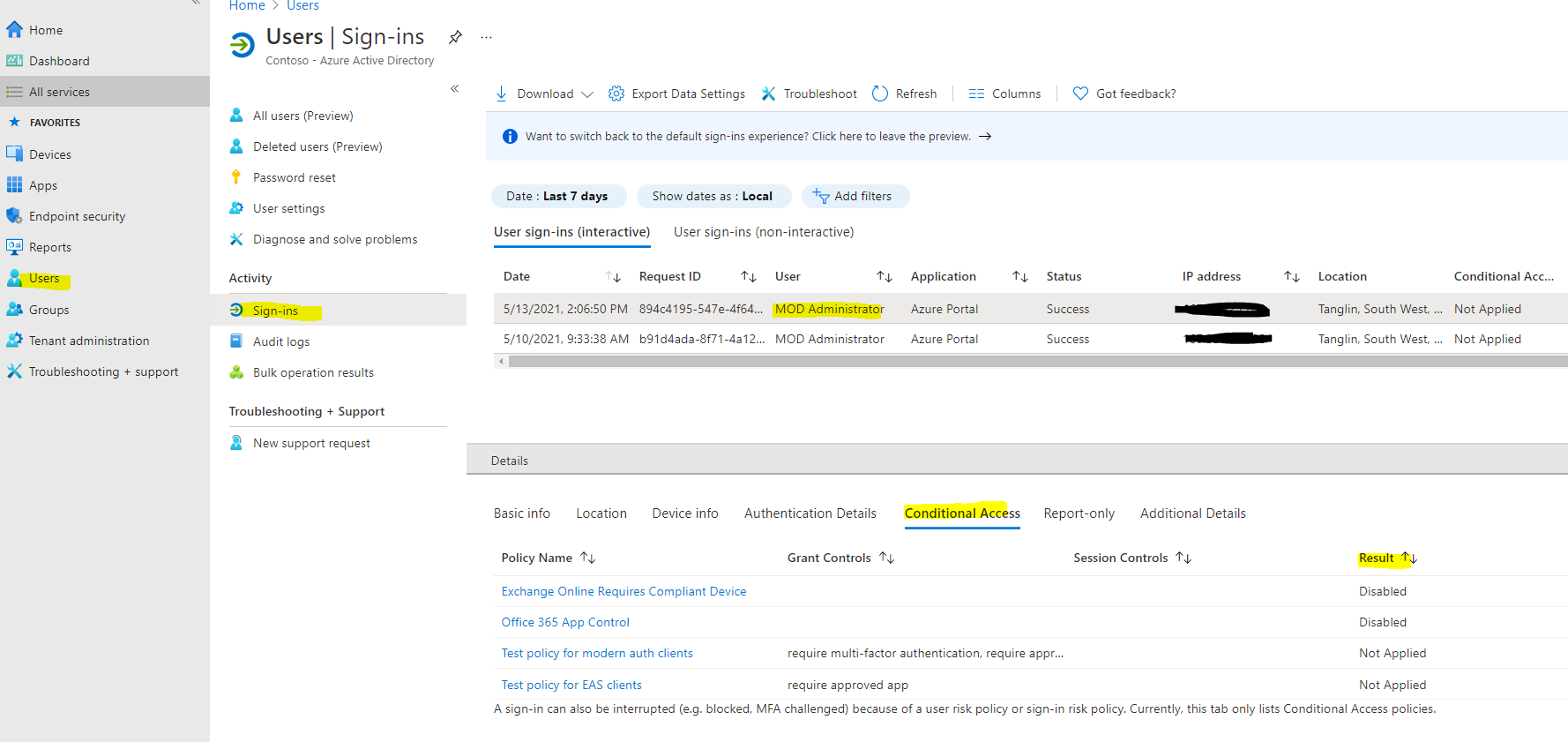Select the 5/13/2021 2:06:50 PM sign-in row
The width and height of the screenshot is (1568, 742).
(1031, 309)
